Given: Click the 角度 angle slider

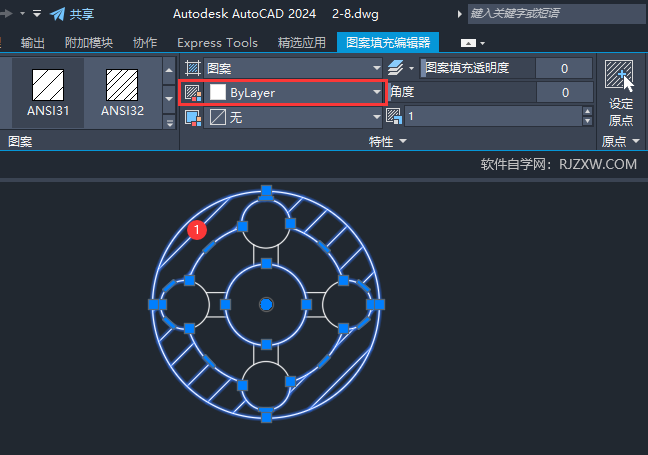Looking at the screenshot, I should coord(462,92).
